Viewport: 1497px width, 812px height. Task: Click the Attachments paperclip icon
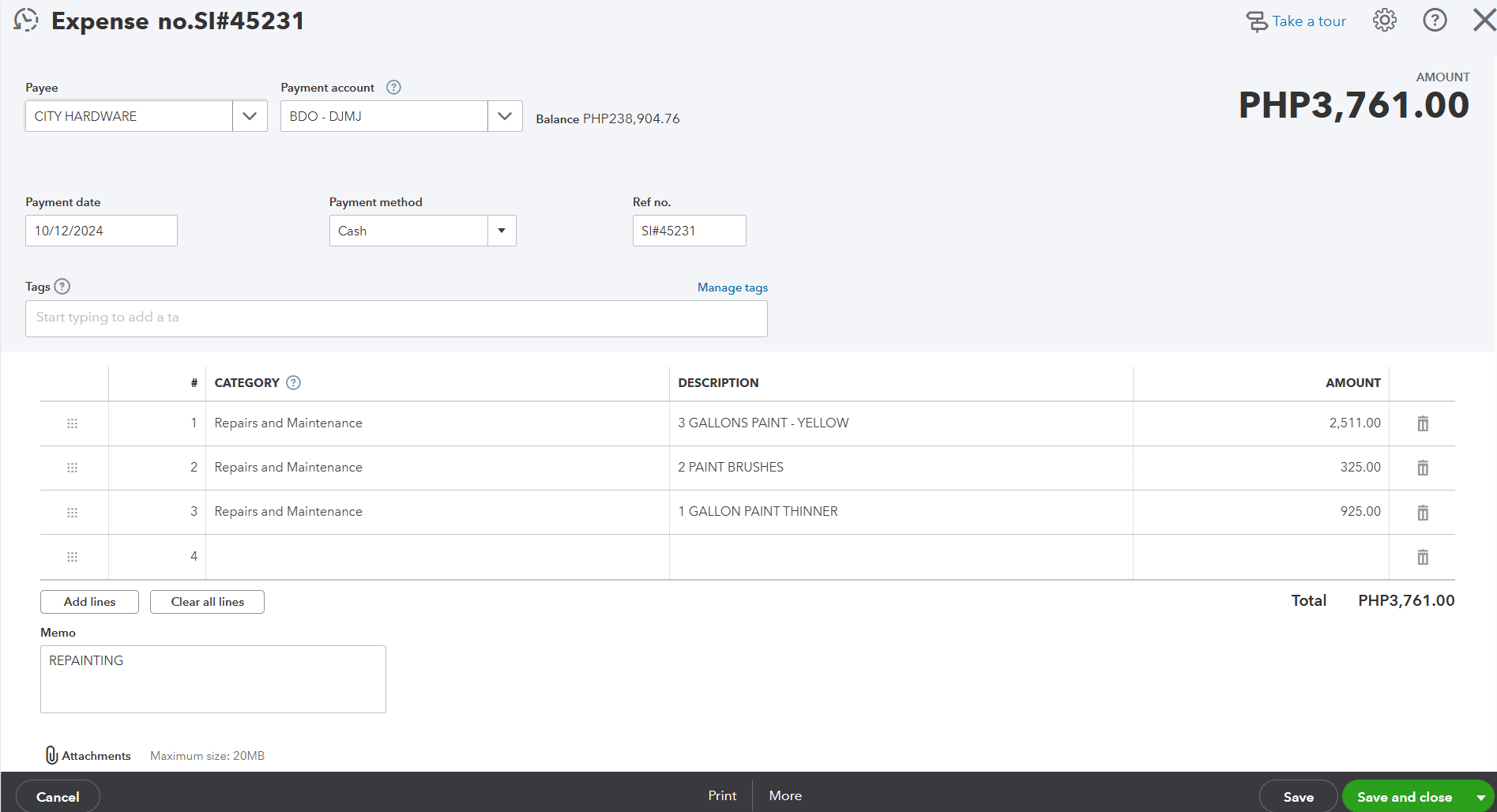pyautogui.click(x=51, y=755)
